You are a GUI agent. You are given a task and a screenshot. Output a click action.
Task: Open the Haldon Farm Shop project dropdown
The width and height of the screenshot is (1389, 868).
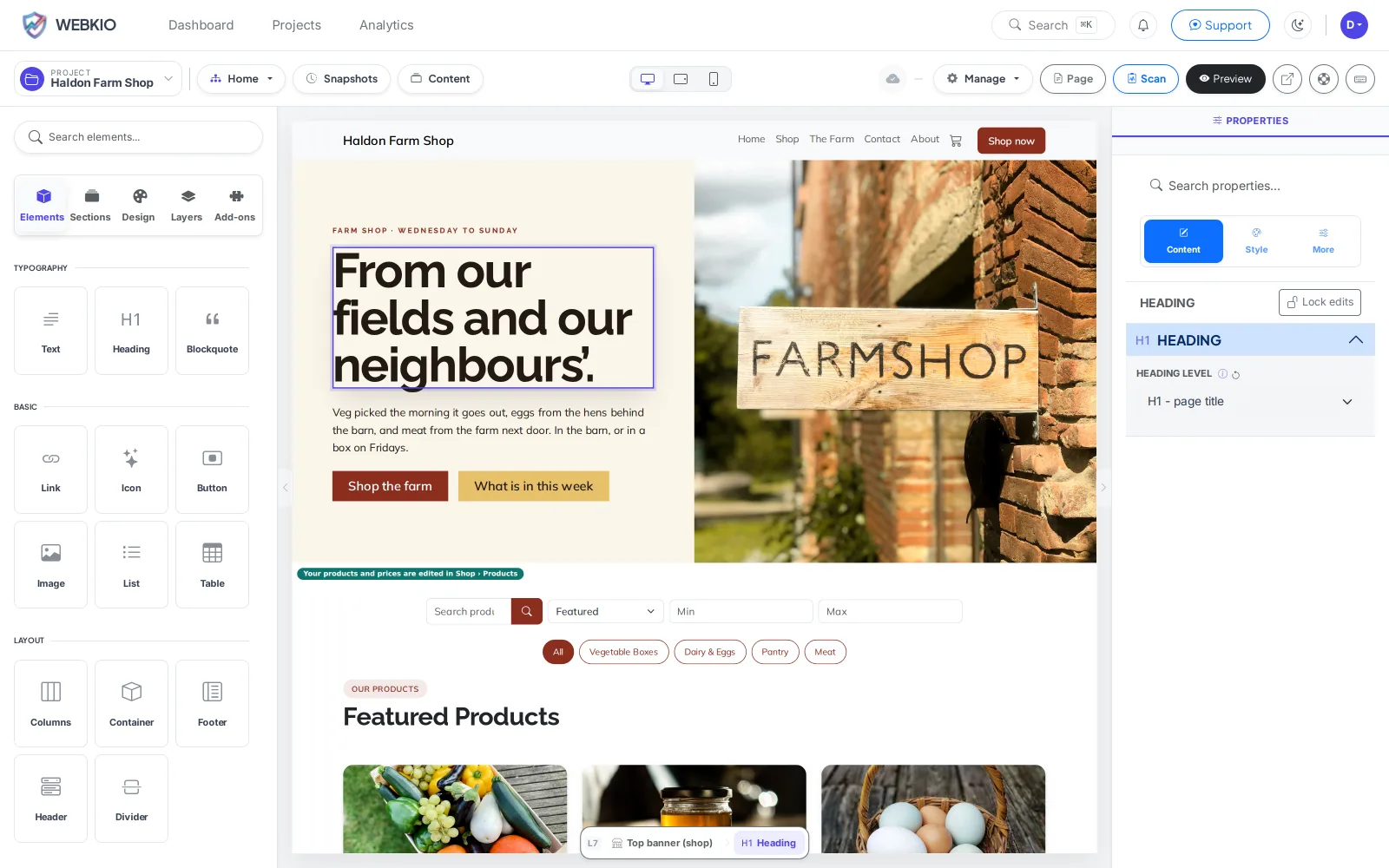[98, 79]
